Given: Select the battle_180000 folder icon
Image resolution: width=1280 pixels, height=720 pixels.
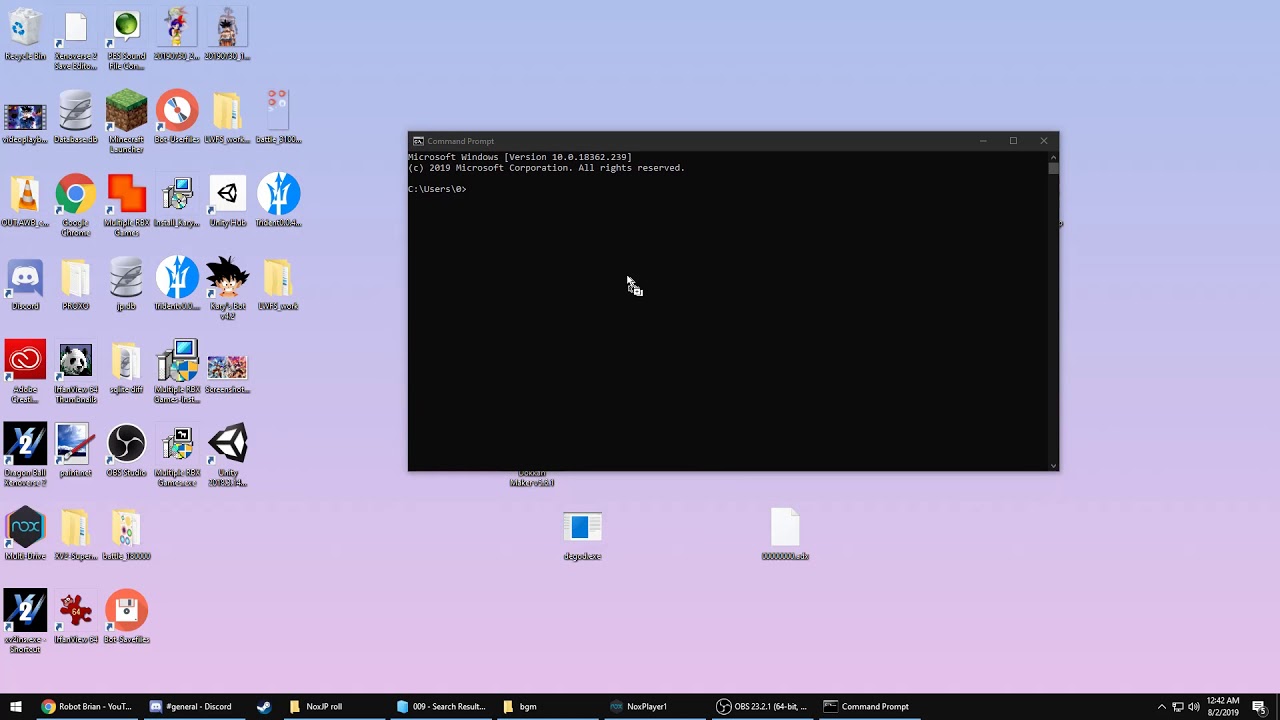Looking at the screenshot, I should tap(126, 534).
